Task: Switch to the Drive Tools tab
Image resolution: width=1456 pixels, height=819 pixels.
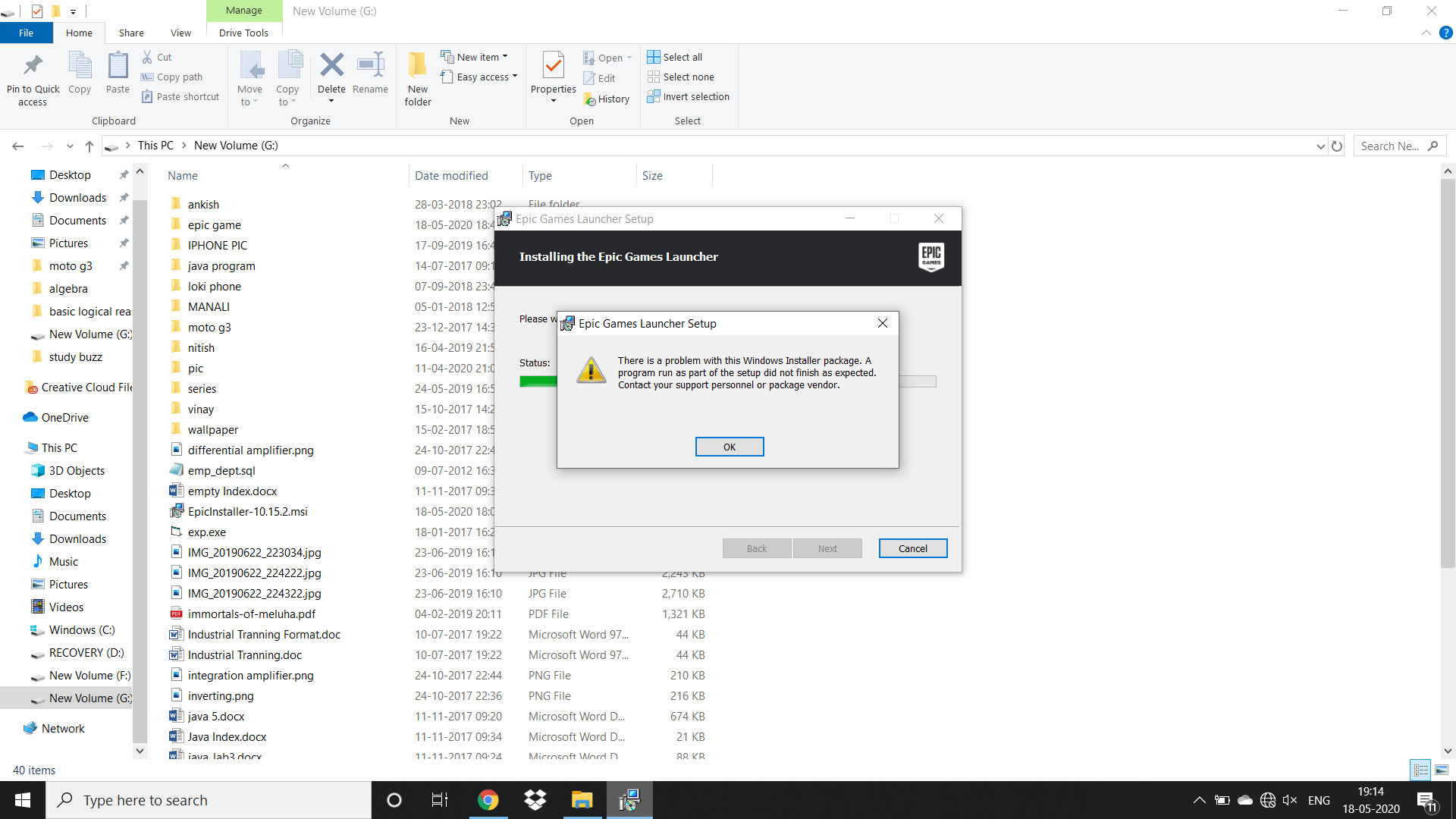Action: click(x=243, y=33)
